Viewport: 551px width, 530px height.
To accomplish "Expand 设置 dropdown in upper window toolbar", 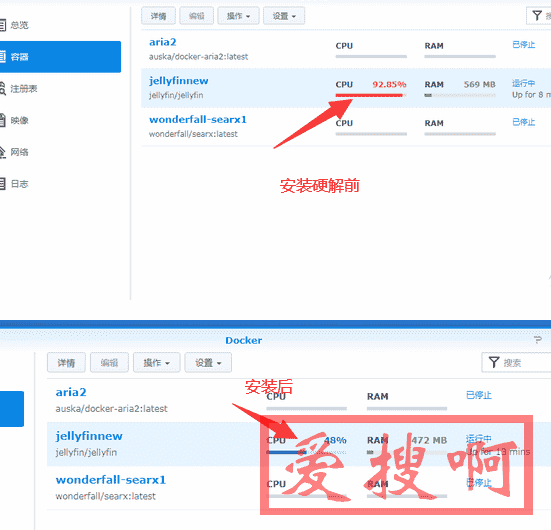I will pos(284,16).
